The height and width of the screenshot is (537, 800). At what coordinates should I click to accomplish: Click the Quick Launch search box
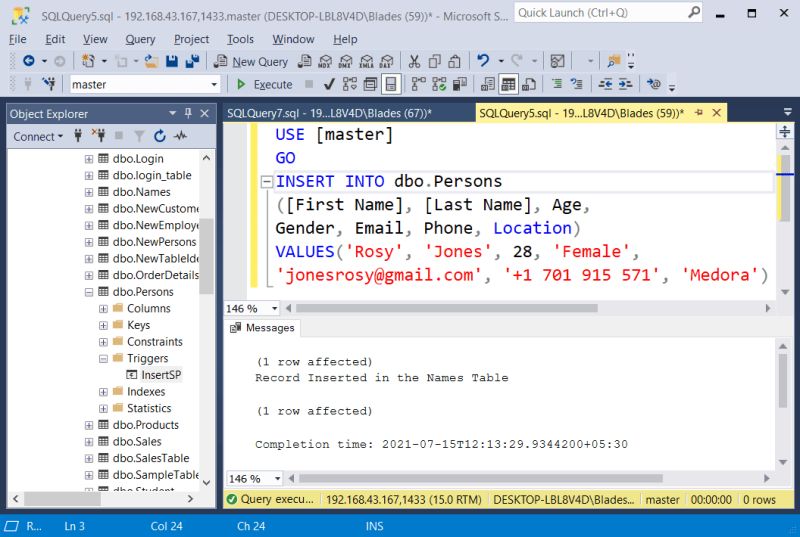point(608,13)
